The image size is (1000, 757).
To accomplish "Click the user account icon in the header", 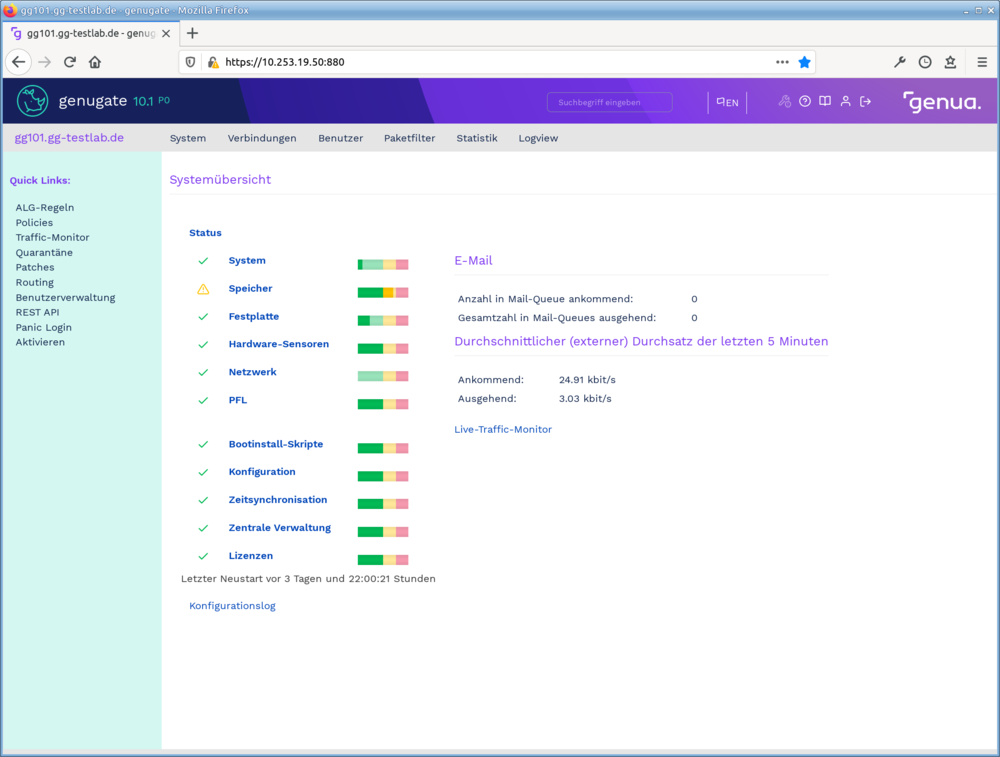I will pos(846,101).
